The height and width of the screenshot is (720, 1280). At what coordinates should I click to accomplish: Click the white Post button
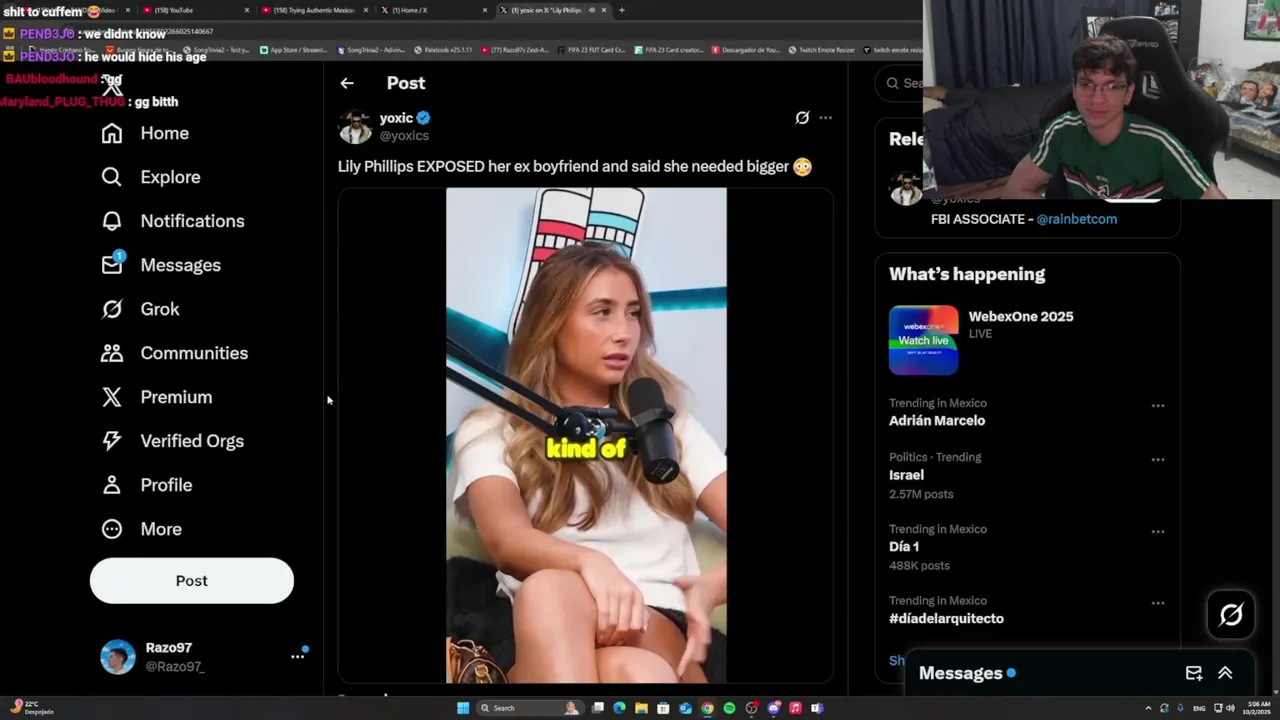click(192, 581)
